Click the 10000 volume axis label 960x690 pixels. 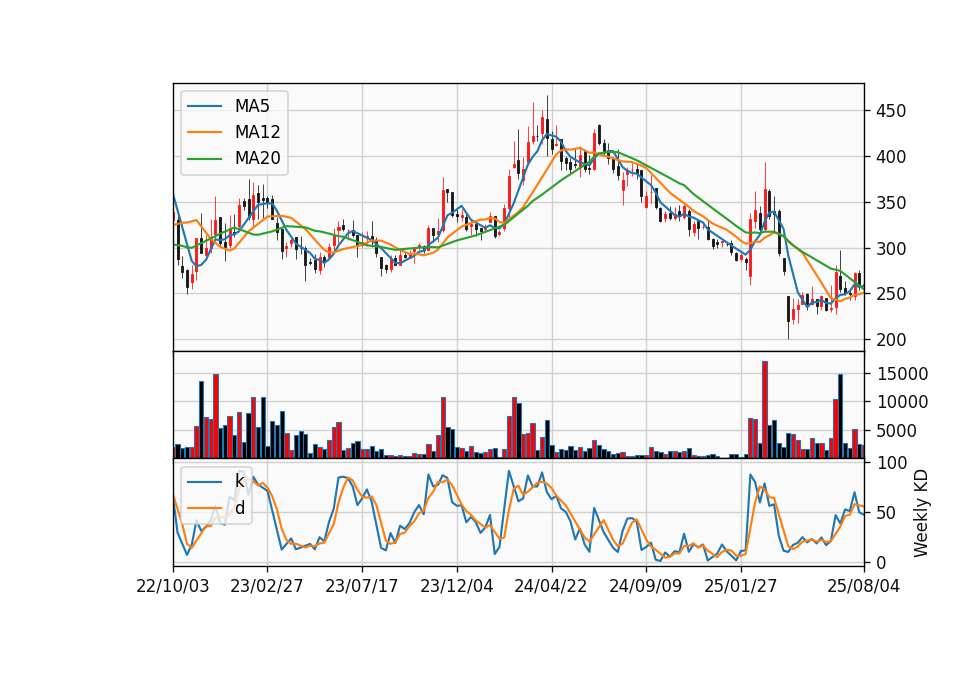[902, 402]
